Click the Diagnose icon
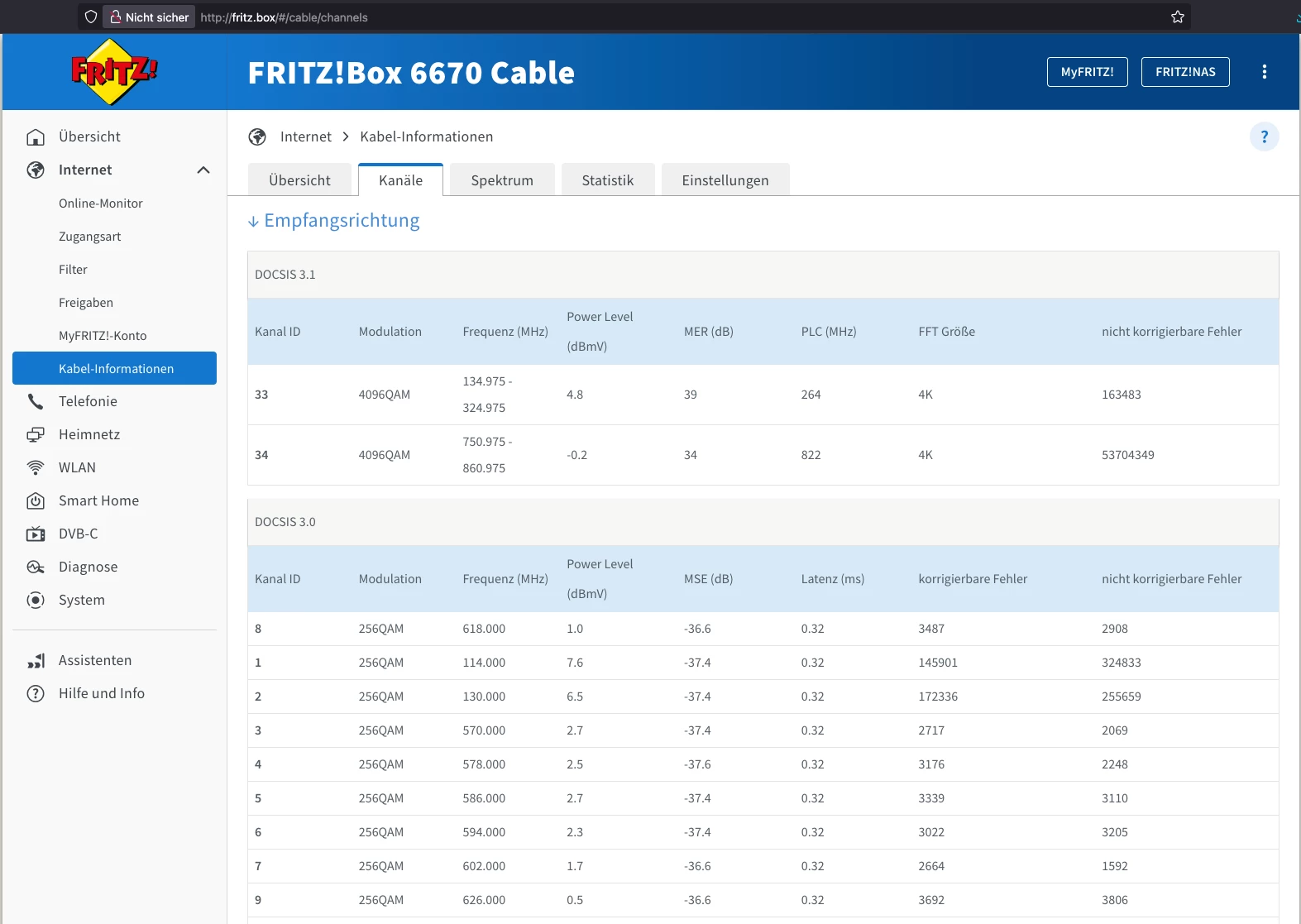 pos(36,567)
